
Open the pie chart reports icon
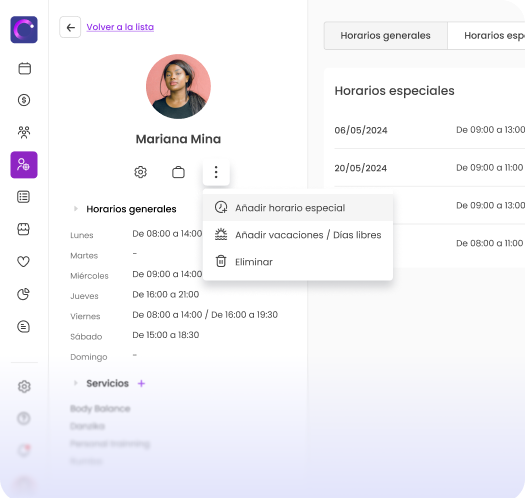click(23, 294)
